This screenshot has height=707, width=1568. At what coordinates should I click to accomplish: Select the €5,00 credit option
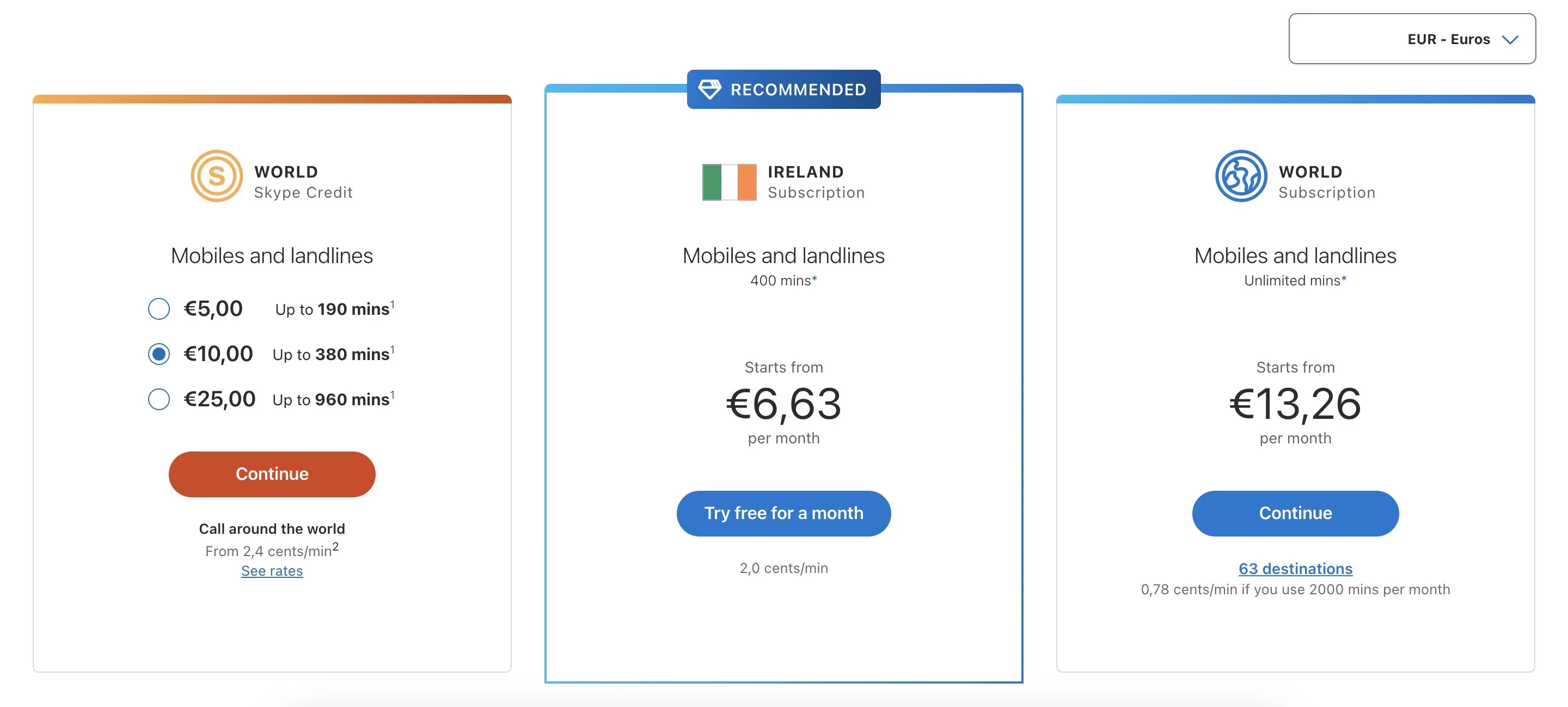pos(159,309)
